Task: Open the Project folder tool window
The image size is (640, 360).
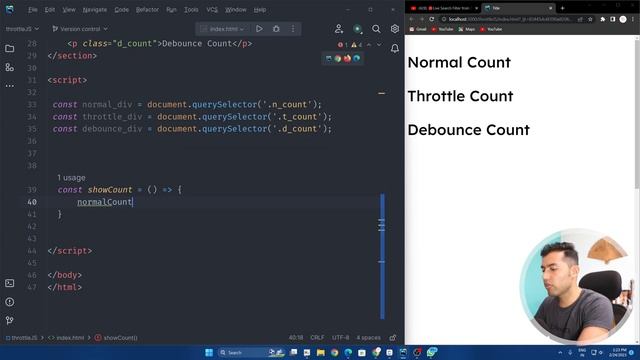Action: click(x=10, y=49)
